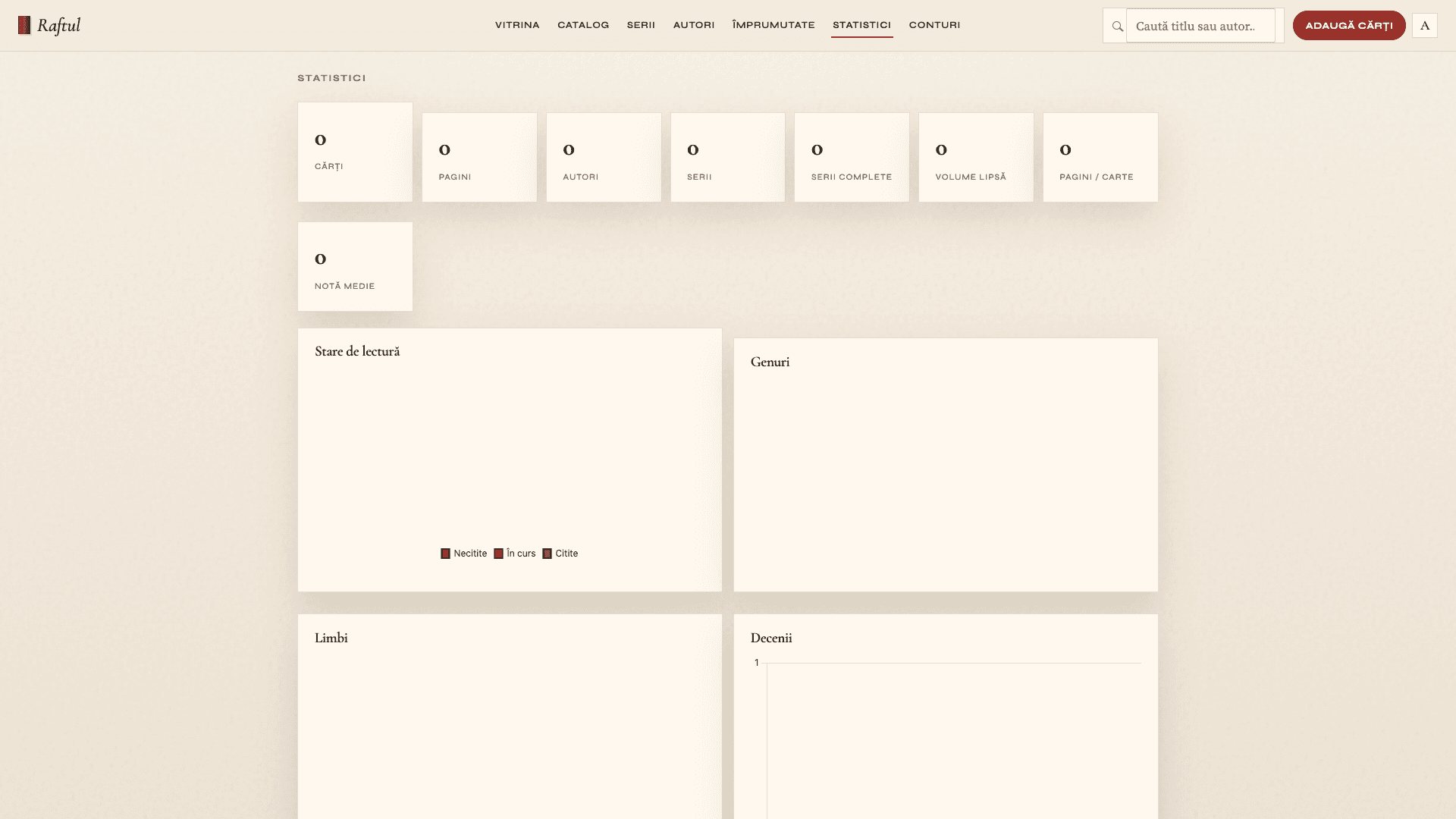Click the Raftul brand name link
This screenshot has height=819, width=1456.
[58, 26]
